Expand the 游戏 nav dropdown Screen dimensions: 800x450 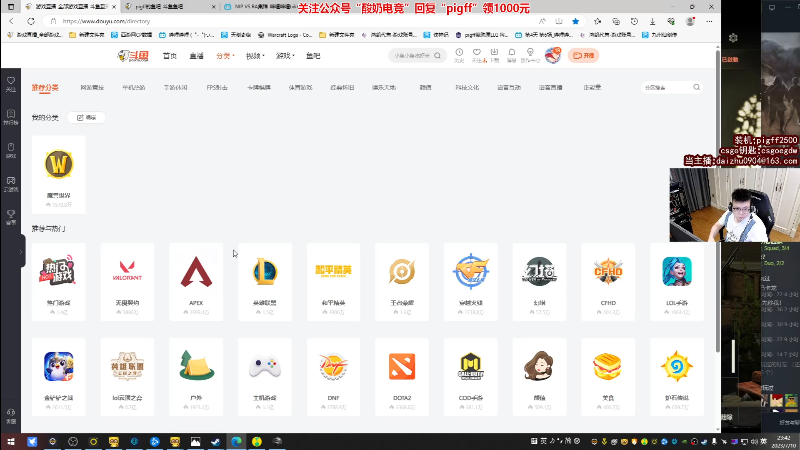[285, 56]
